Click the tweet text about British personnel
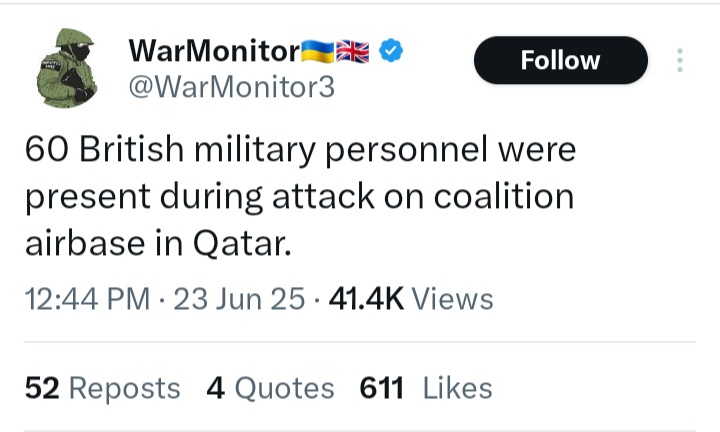 point(300,196)
